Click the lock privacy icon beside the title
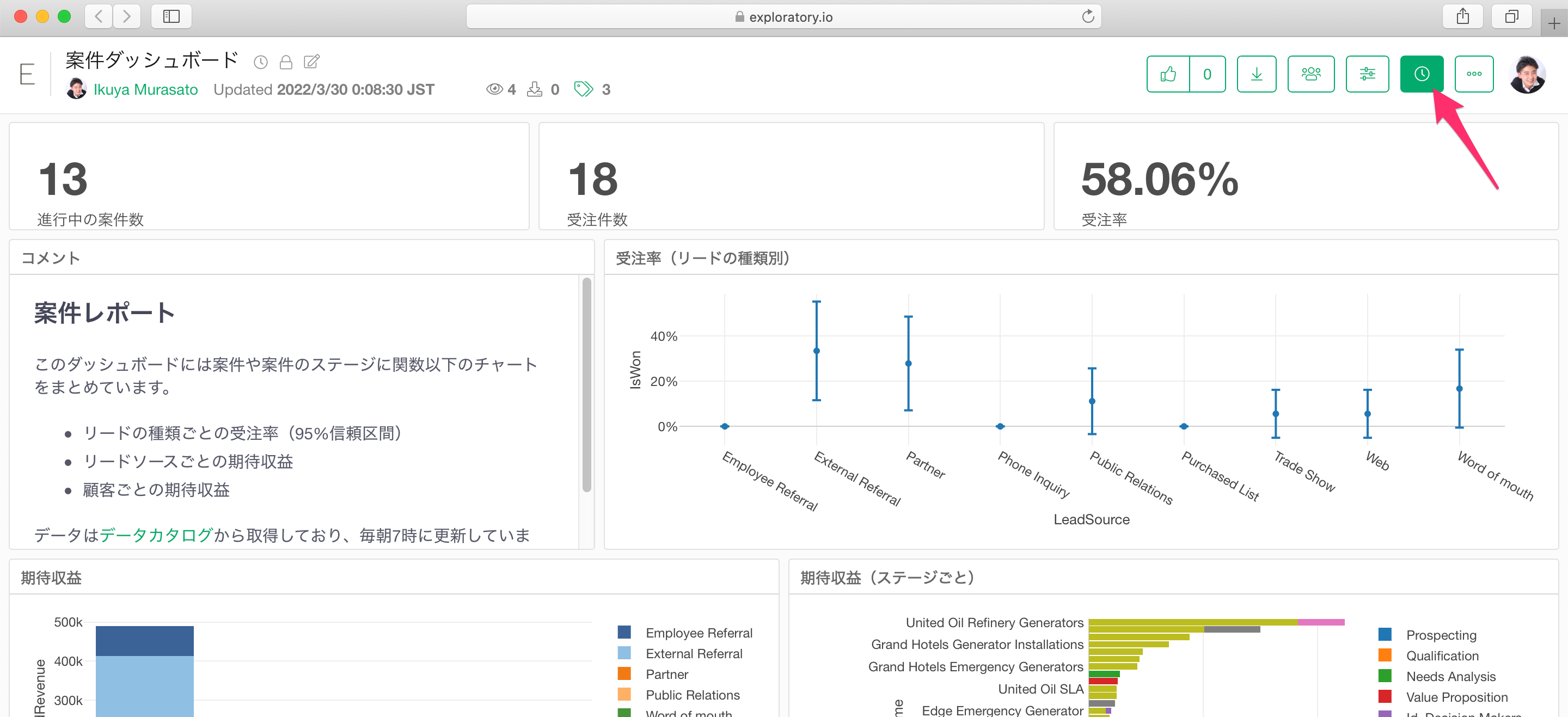This screenshot has height=717, width=1568. click(x=285, y=62)
